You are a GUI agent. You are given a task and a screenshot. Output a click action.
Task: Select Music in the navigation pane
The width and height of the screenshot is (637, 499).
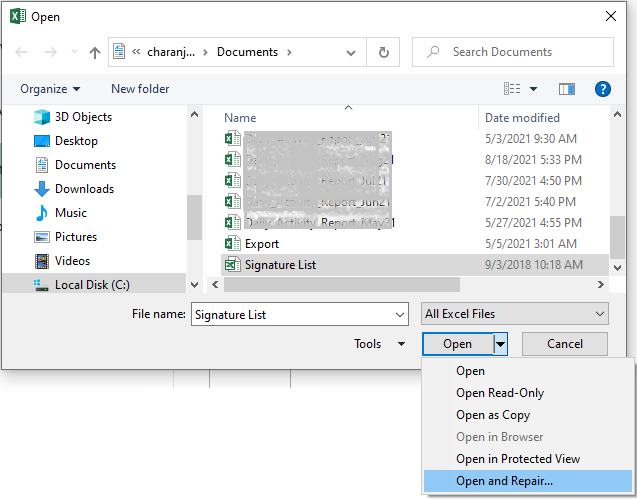[71, 213]
